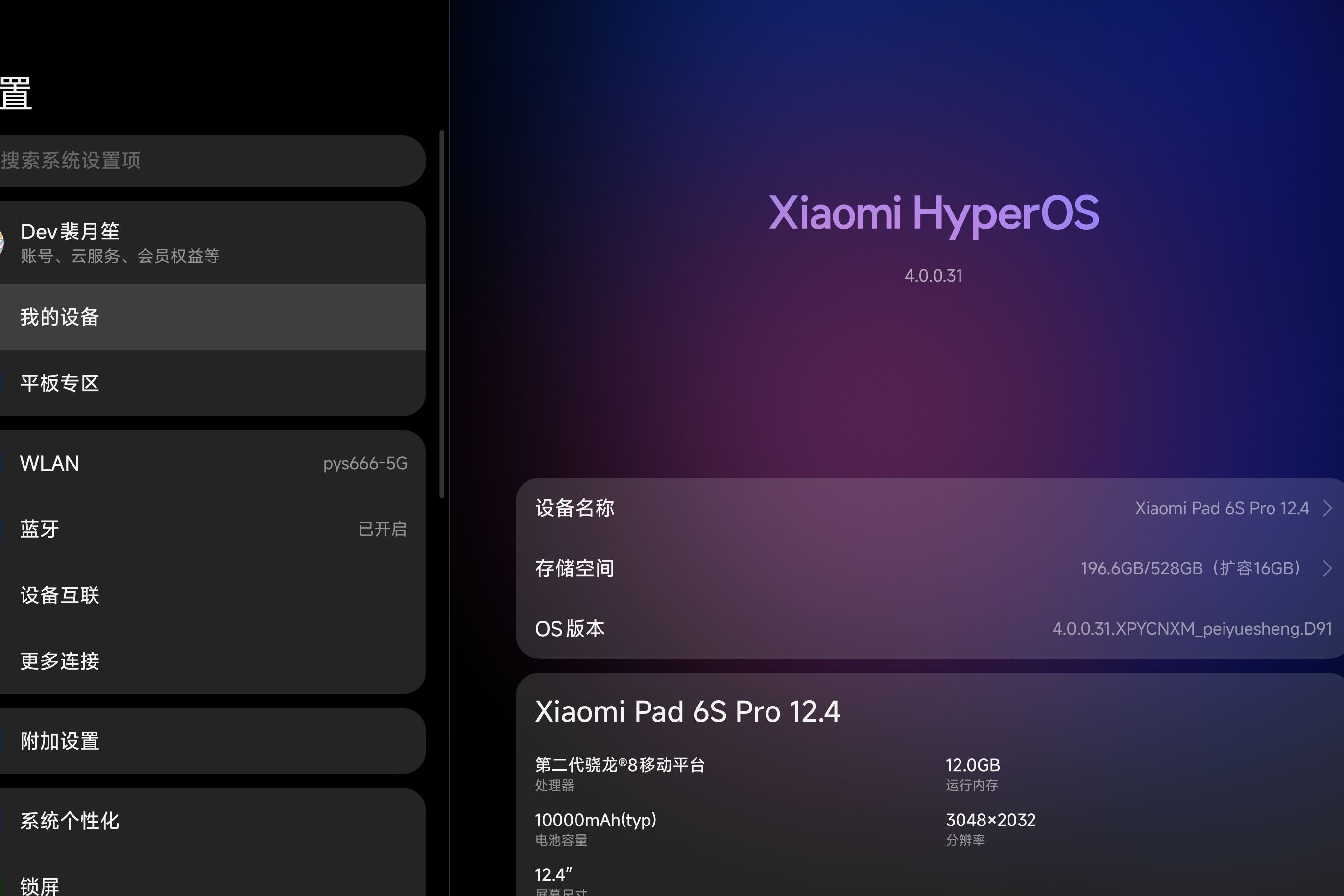Open the 存储空间 row
The height and width of the screenshot is (896, 1344).
click(930, 568)
